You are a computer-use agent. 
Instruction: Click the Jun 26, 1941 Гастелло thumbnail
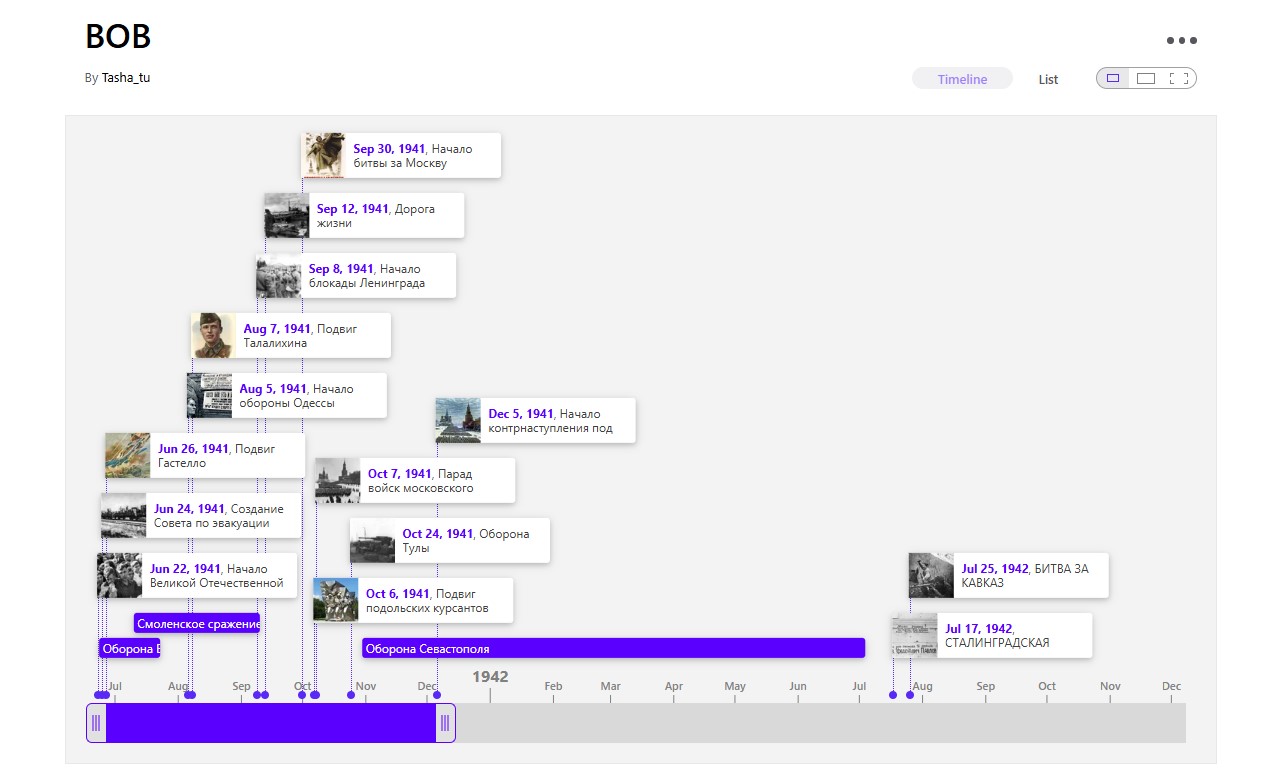[127, 455]
